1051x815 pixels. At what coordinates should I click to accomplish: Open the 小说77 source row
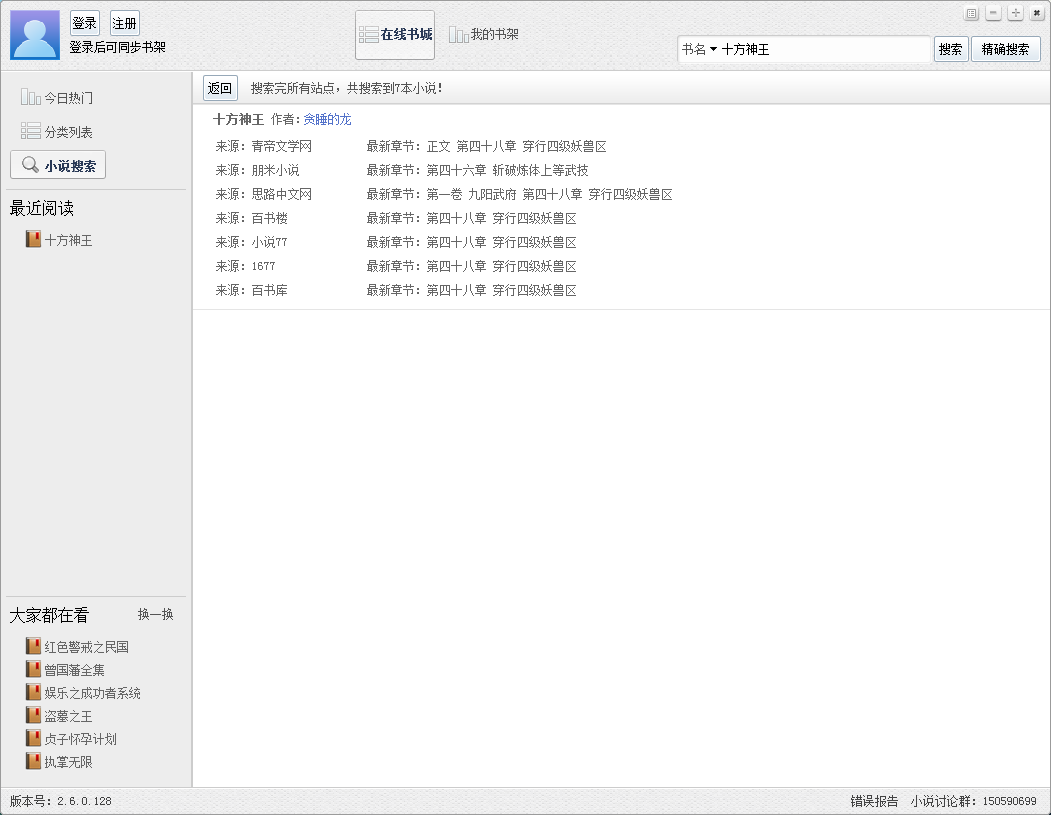pos(395,242)
